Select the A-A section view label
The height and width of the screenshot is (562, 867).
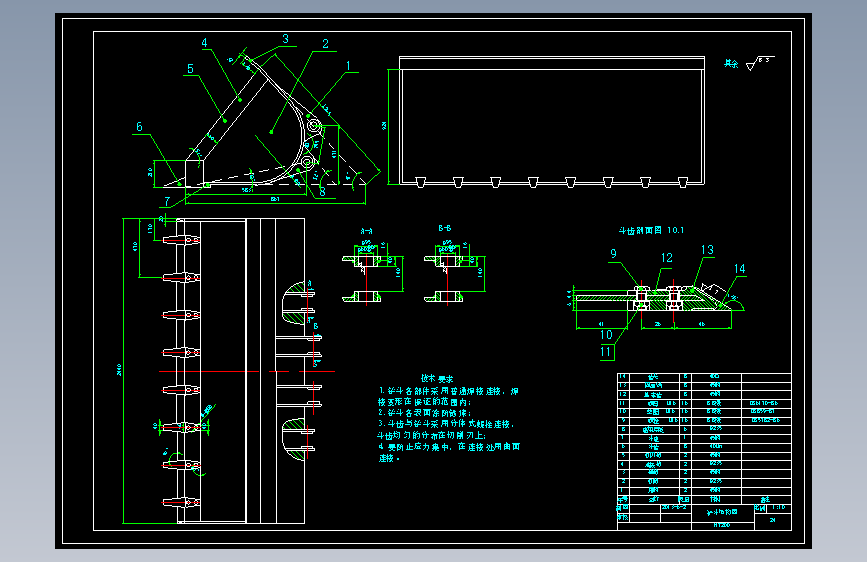tap(366, 231)
